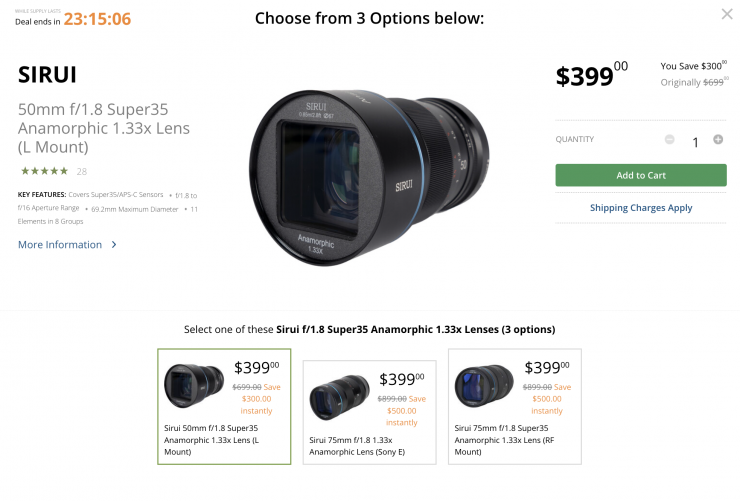740x501 pixels.
Task: Click the deal countdown timer
Action: [x=97, y=18]
